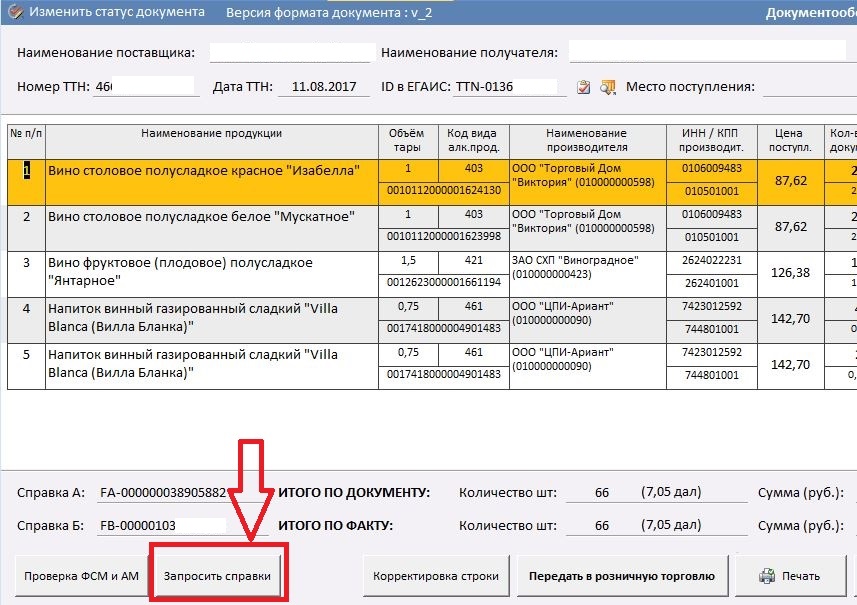Click the row number 4 cell
Image resolution: width=857 pixels, height=605 pixels.
click(x=26, y=309)
